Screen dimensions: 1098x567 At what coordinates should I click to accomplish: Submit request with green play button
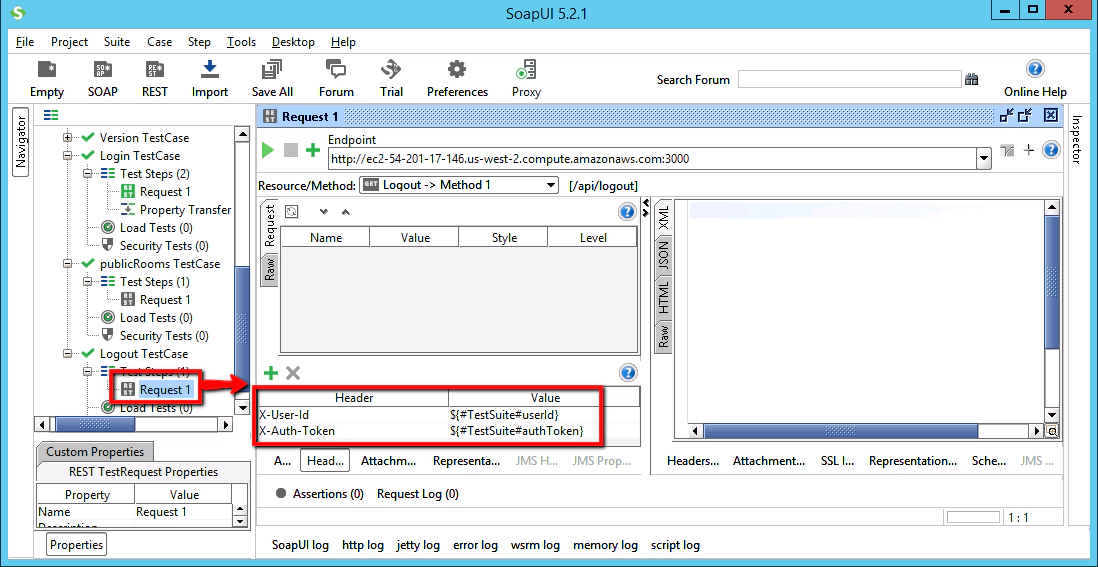[267, 150]
